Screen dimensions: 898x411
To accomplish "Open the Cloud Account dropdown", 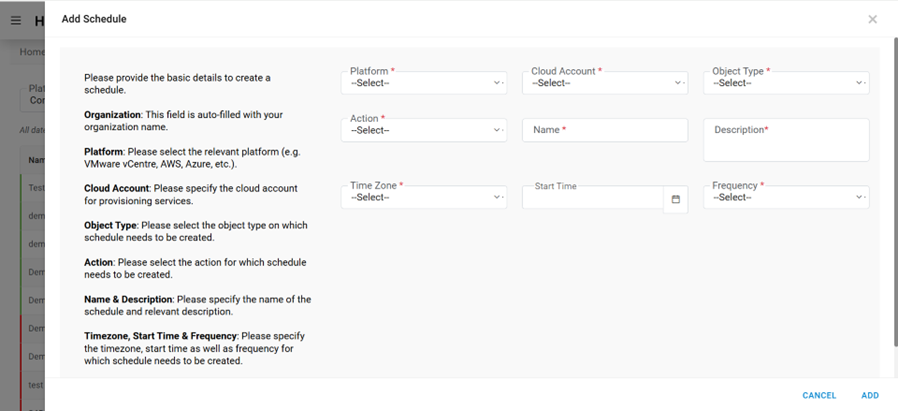I will 604,83.
